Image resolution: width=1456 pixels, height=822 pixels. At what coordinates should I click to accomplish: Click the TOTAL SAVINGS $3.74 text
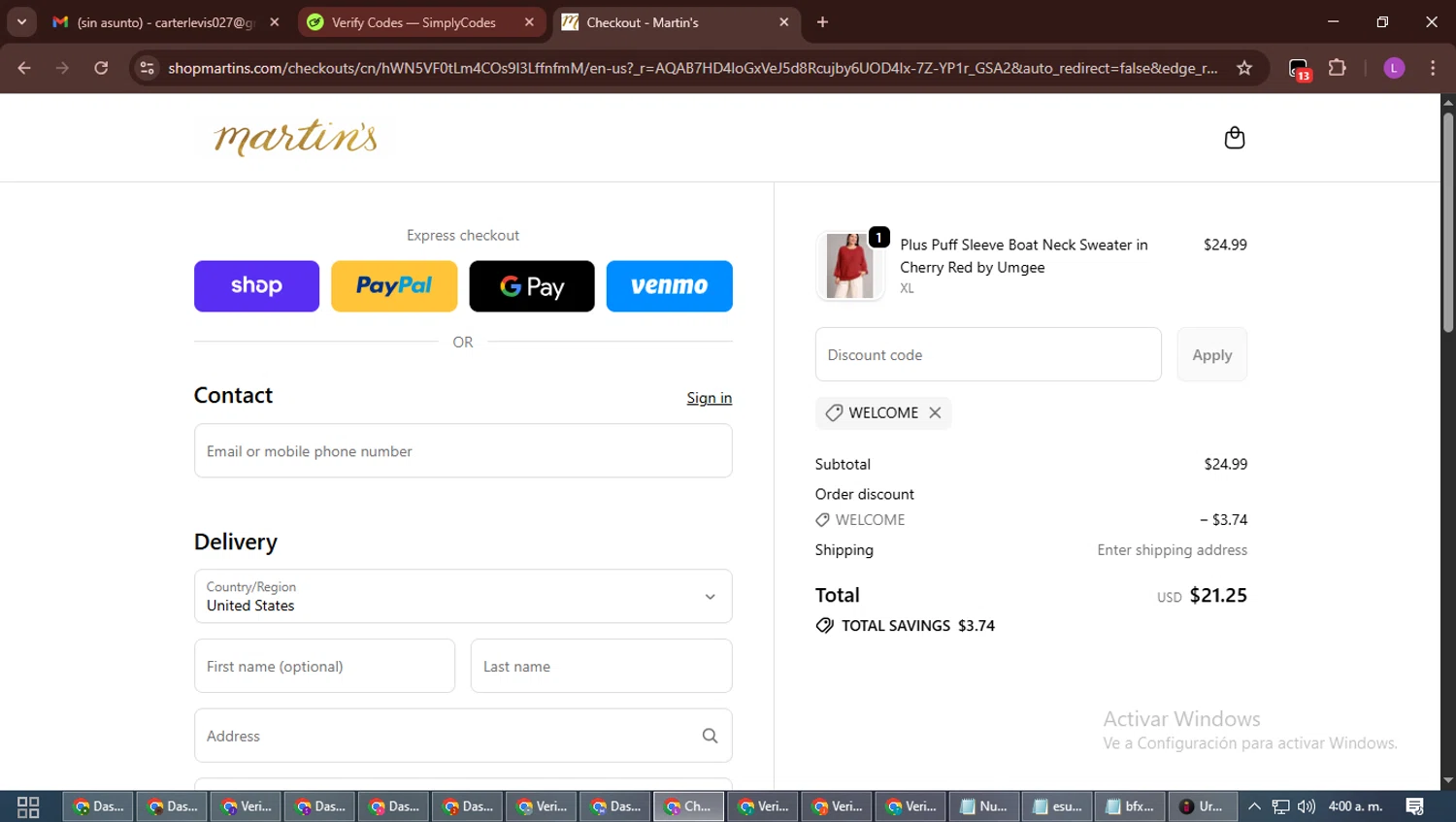point(918,626)
